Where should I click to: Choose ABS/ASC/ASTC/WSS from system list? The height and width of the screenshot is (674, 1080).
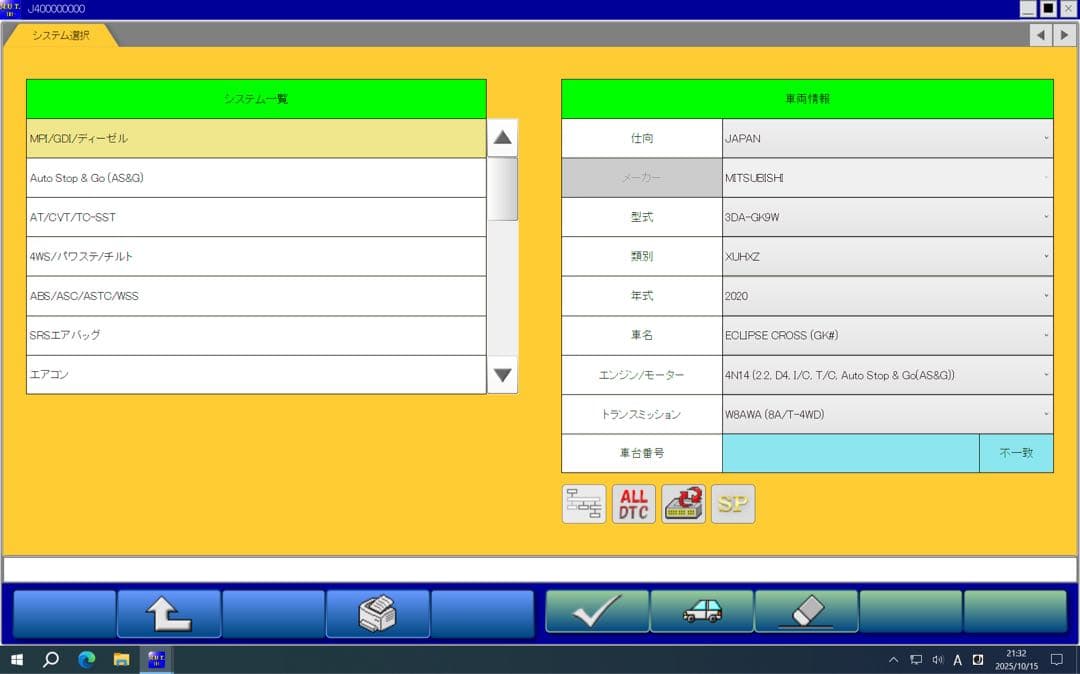click(x=256, y=296)
